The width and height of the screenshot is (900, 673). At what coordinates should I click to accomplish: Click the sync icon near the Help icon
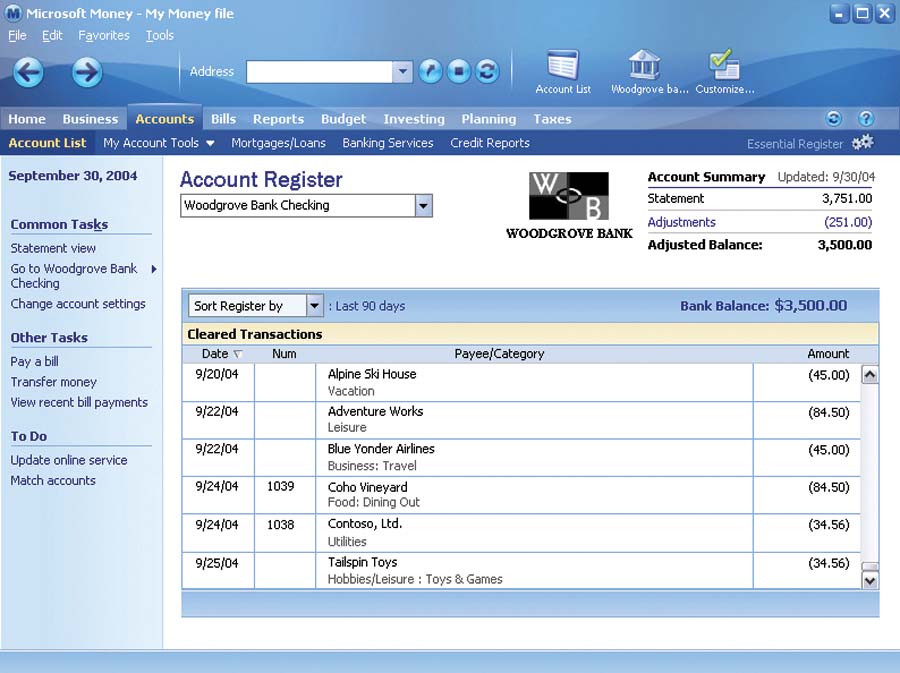[833, 119]
